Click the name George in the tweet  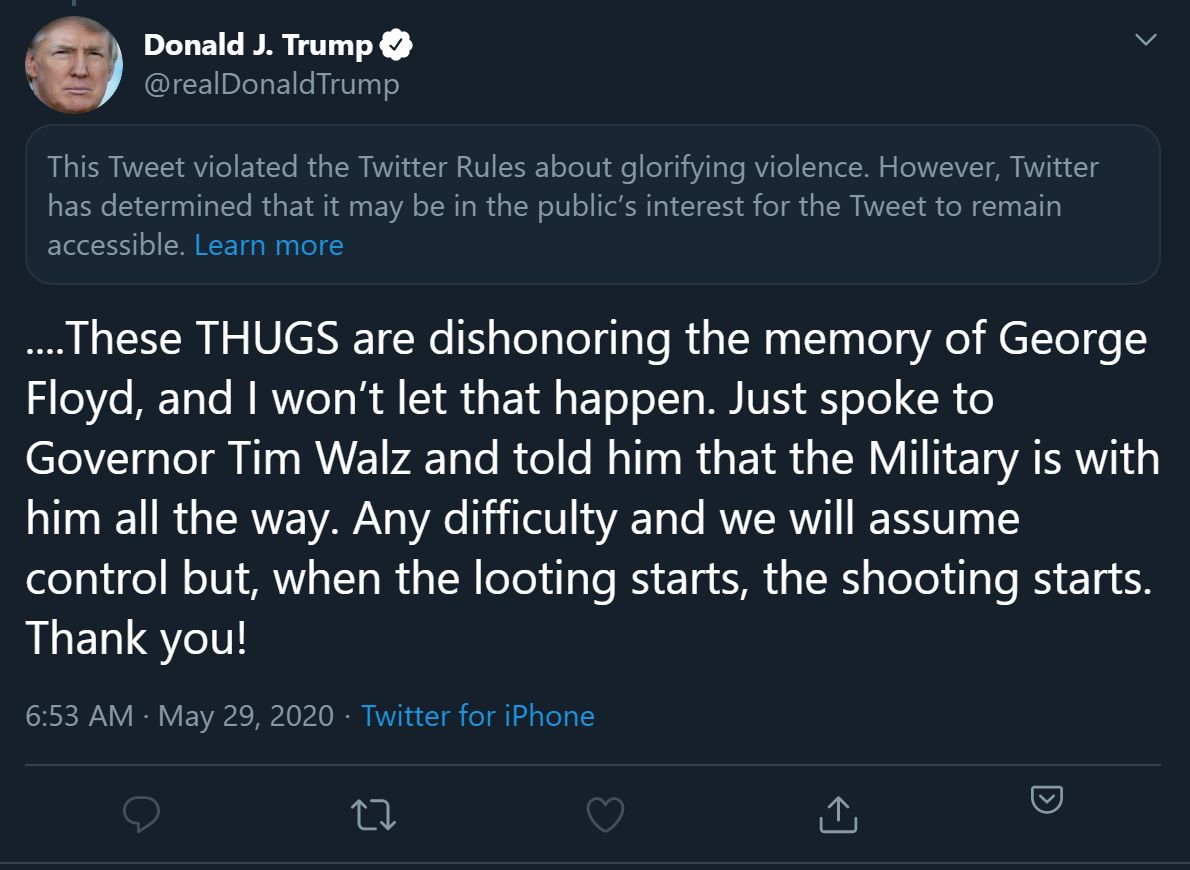click(1072, 340)
